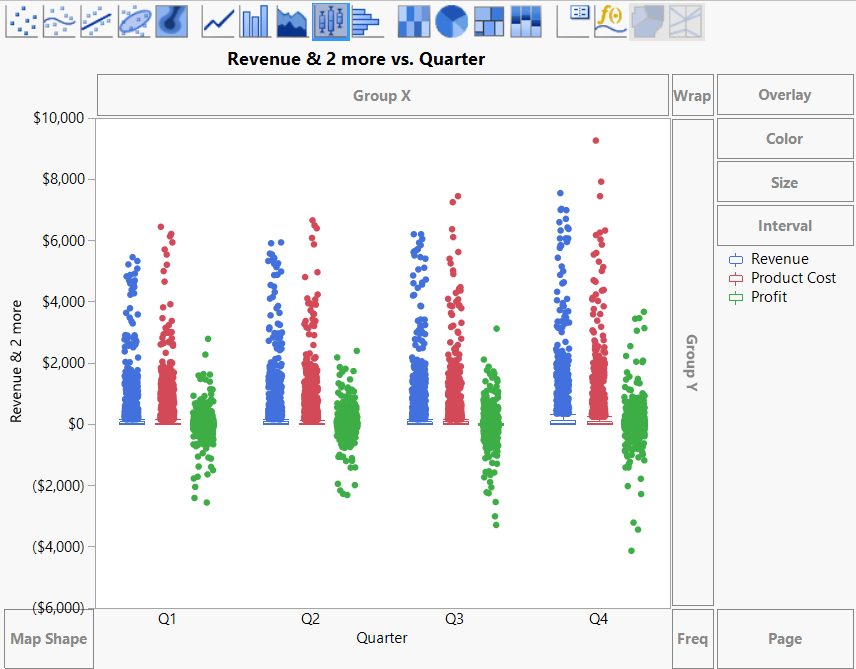Click the Map Shape button
Viewport: 856px width, 669px height.
(x=48, y=638)
